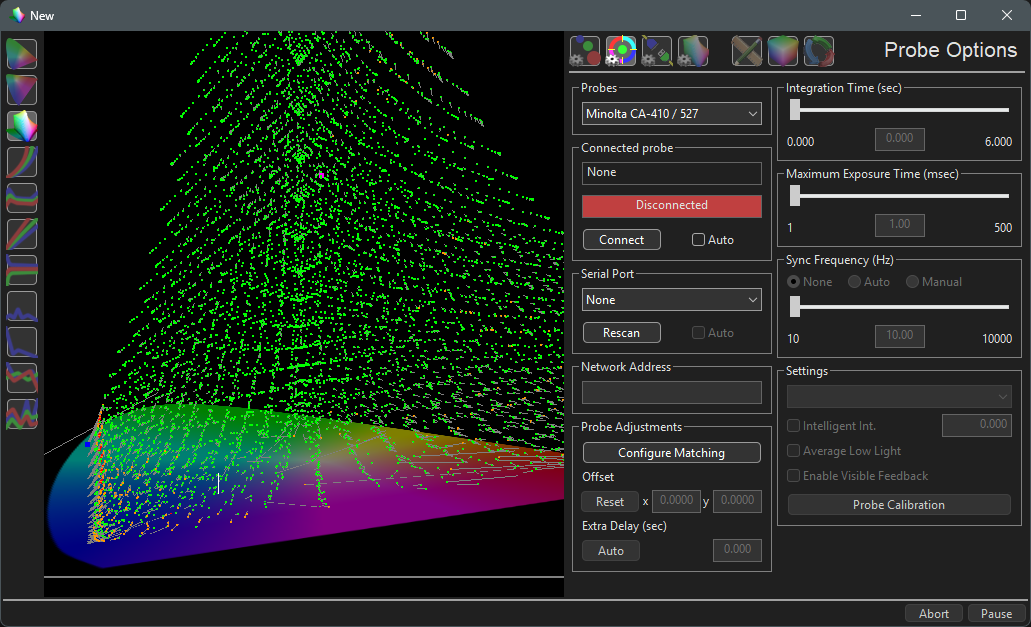Open the ruler and pencil tools icon
This screenshot has width=1031, height=627.
click(747, 50)
